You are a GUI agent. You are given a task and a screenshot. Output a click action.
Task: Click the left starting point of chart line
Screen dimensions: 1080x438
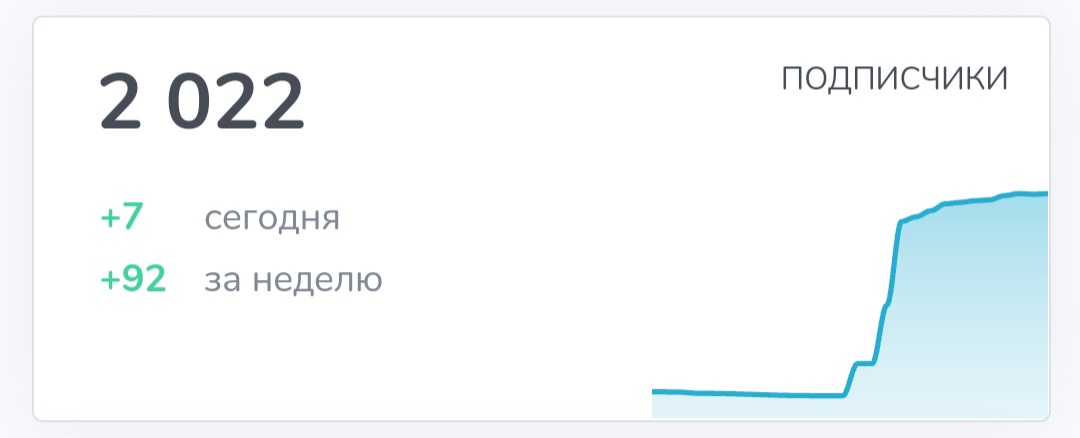coord(655,390)
